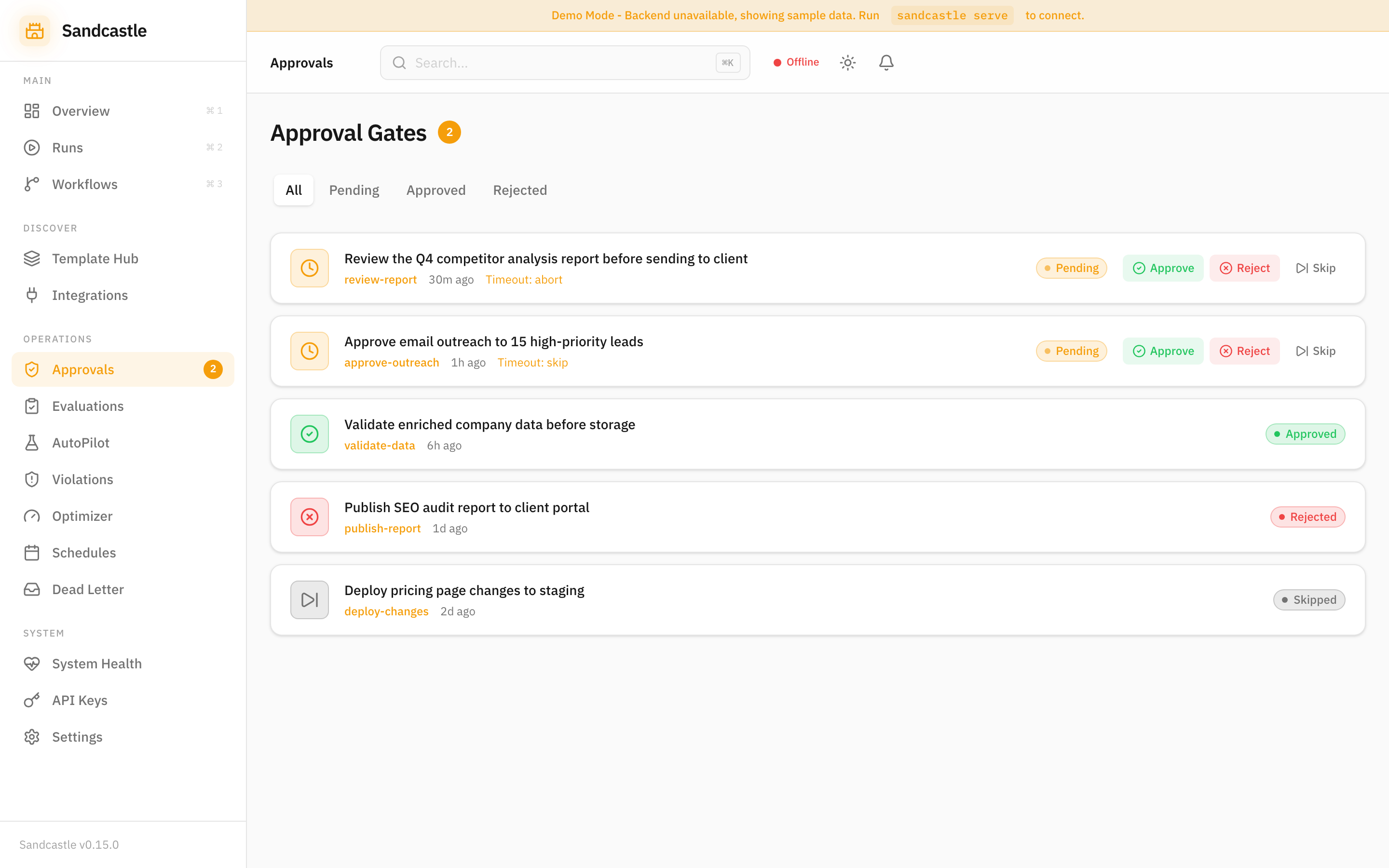Toggle the theme with the sun icon
1389x868 pixels.
[848, 62]
